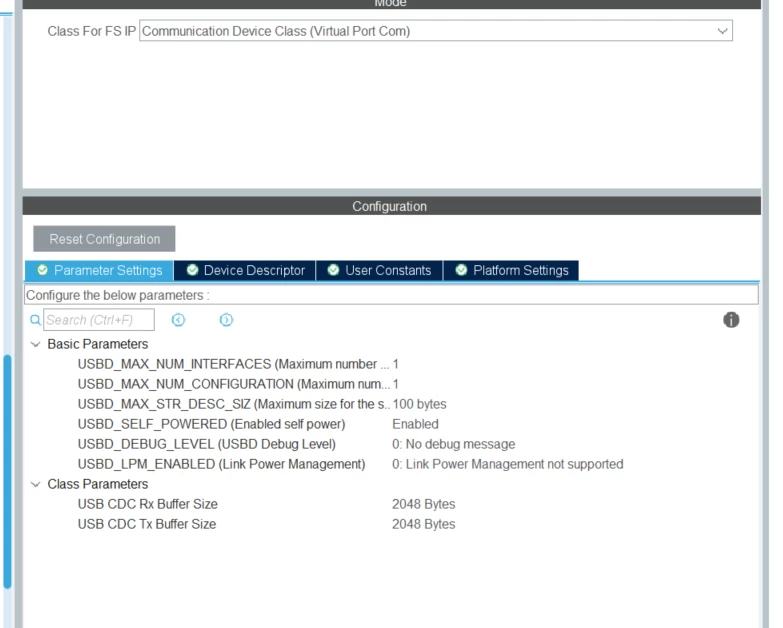This screenshot has height=628, width=783.
Task: Click the Device Descriptor green check icon
Action: click(192, 270)
